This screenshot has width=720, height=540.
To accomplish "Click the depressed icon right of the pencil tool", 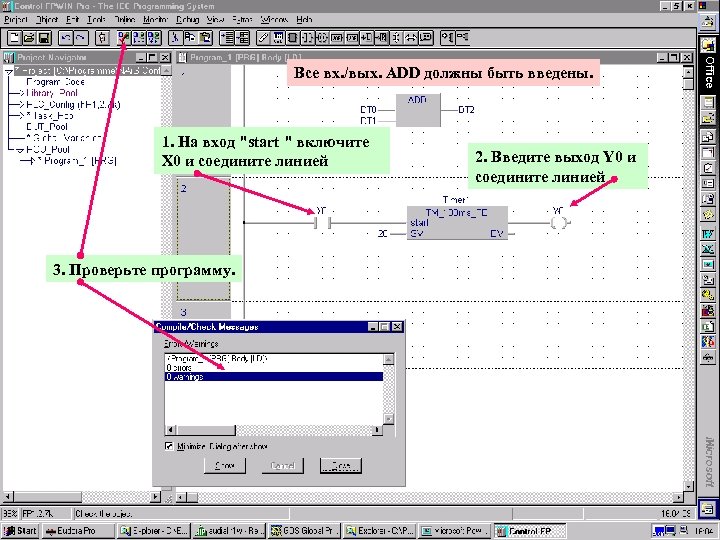I will (x=278, y=38).
